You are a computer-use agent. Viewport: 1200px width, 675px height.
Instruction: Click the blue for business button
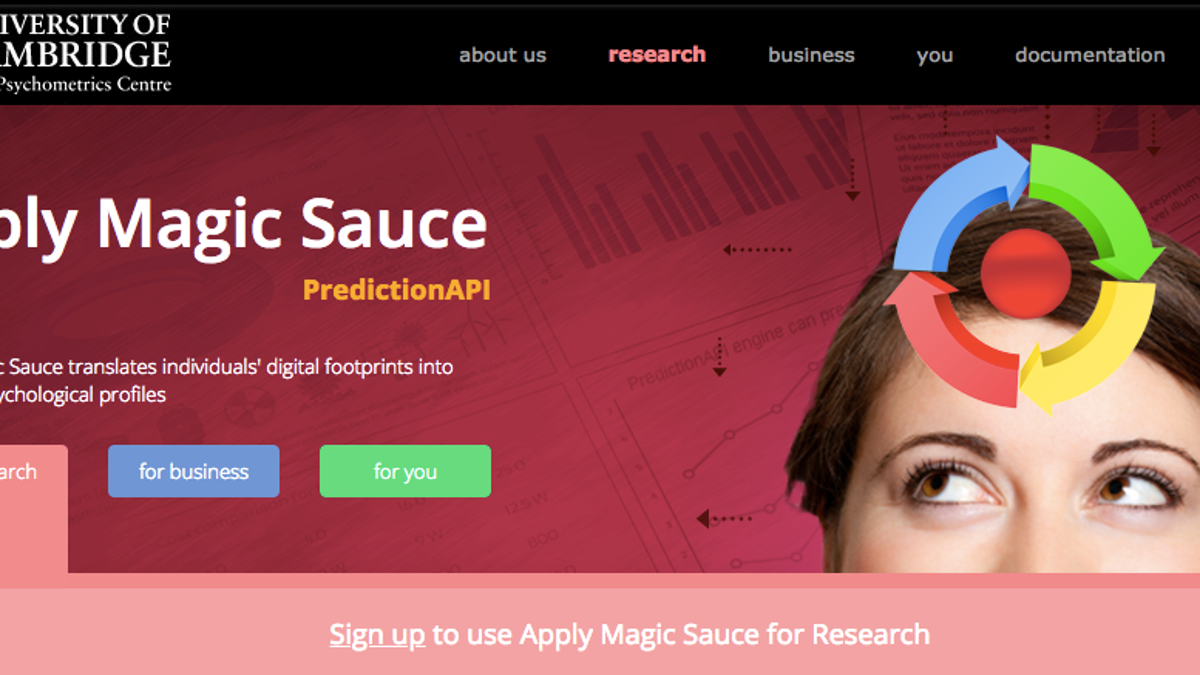tap(194, 471)
